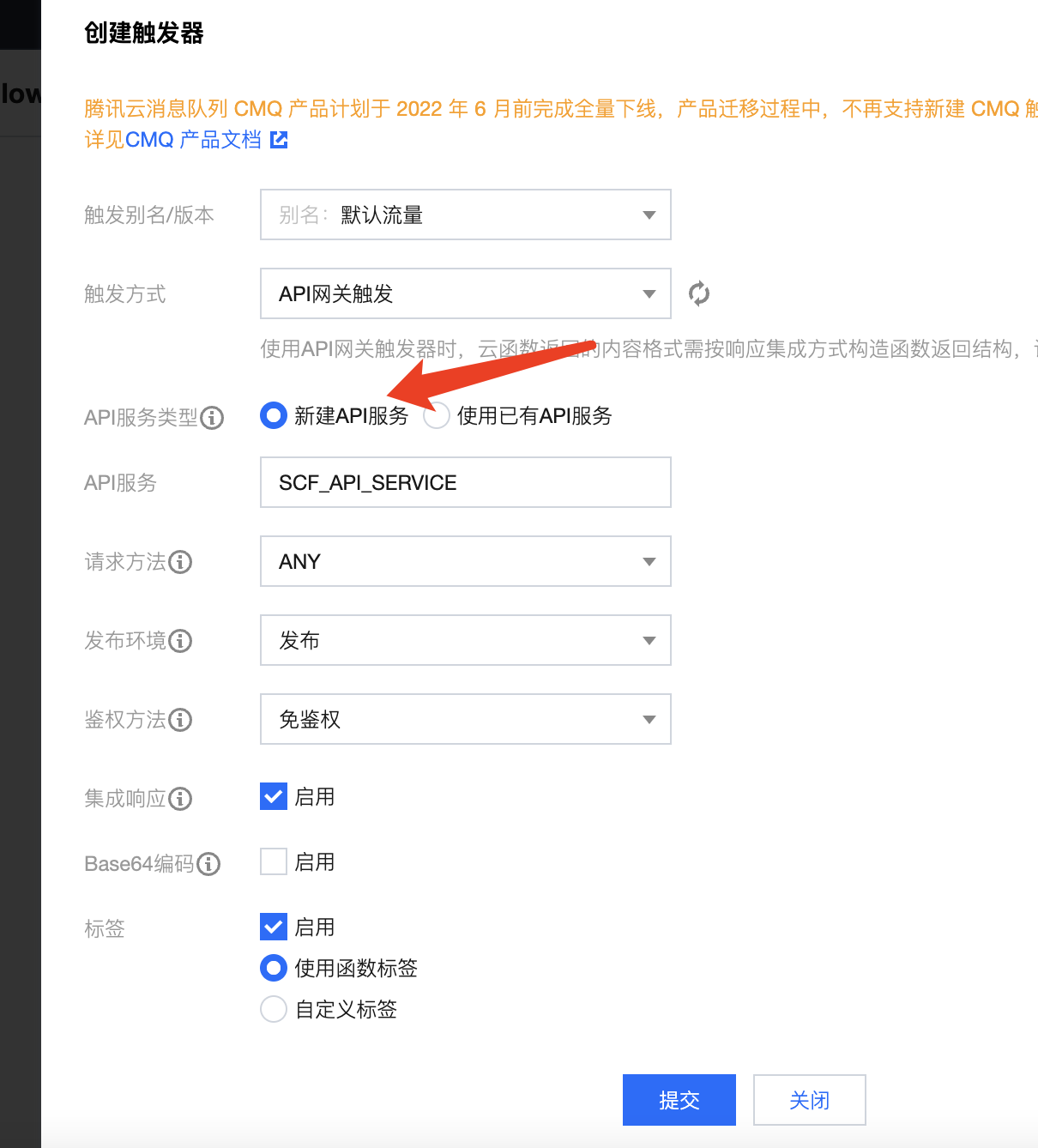This screenshot has height=1148, width=1038.
Task: Select the 使用函数标签 radio button
Action: (x=273, y=968)
